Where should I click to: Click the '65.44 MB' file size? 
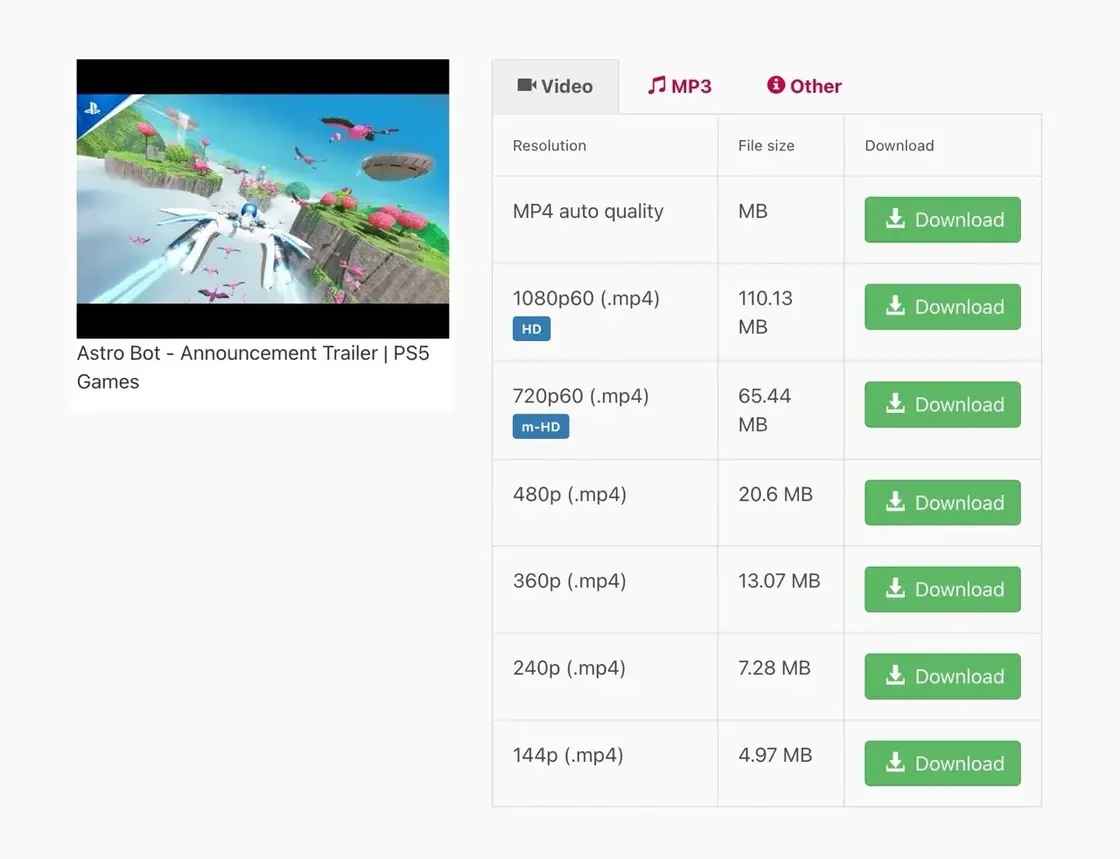click(x=764, y=411)
